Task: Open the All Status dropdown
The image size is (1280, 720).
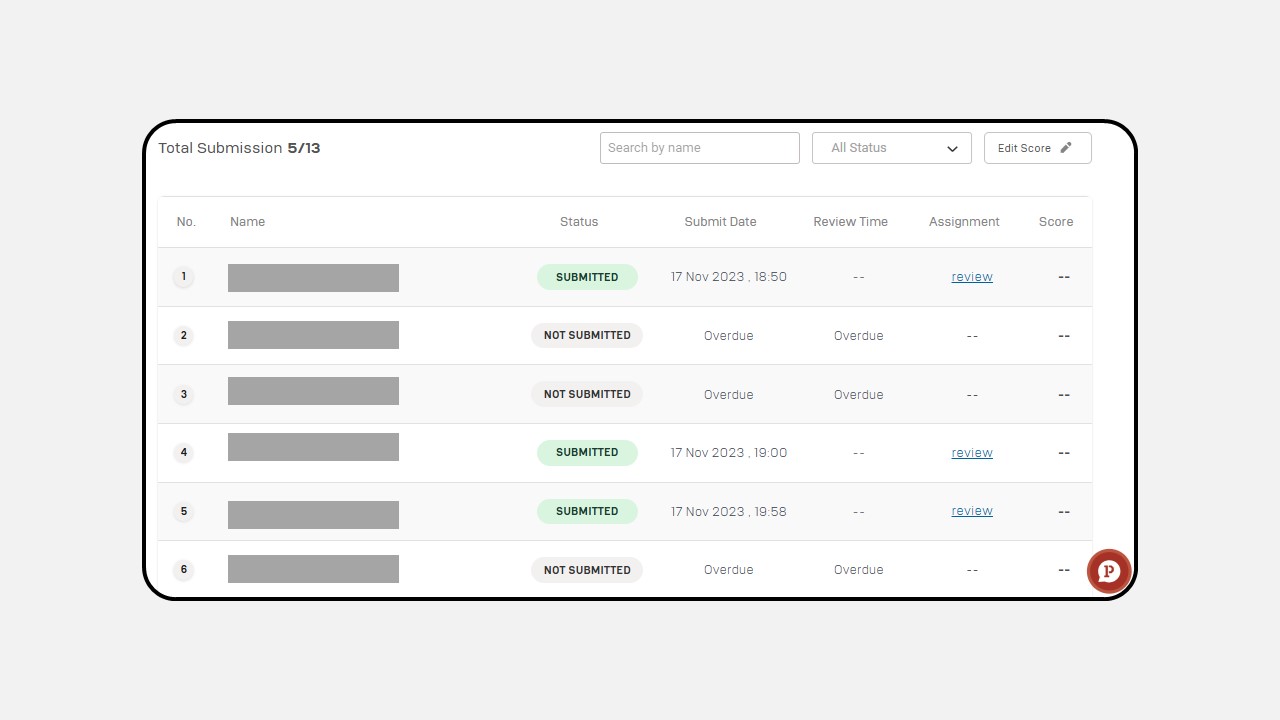Action: [892, 148]
